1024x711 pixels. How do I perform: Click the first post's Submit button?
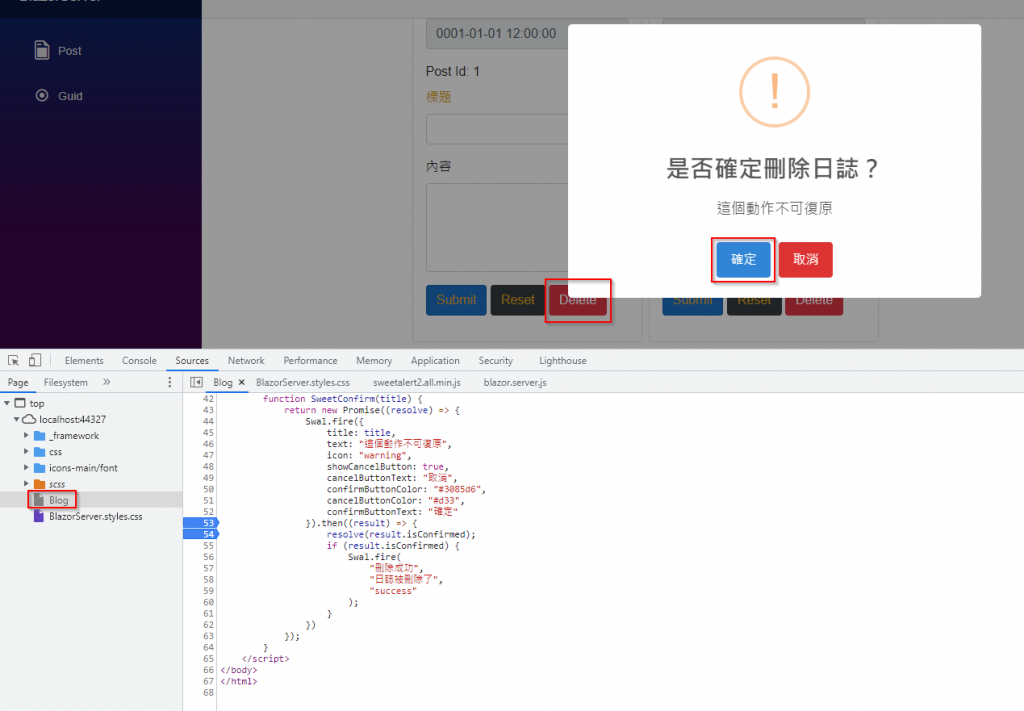pos(456,300)
